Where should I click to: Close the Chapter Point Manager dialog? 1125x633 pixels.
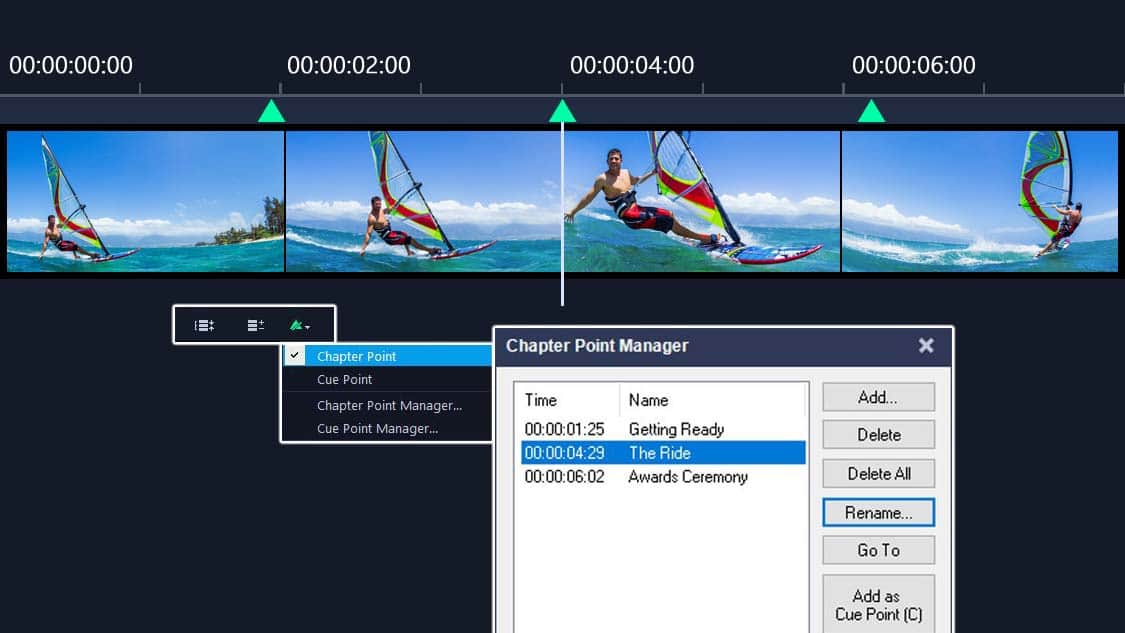(926, 346)
